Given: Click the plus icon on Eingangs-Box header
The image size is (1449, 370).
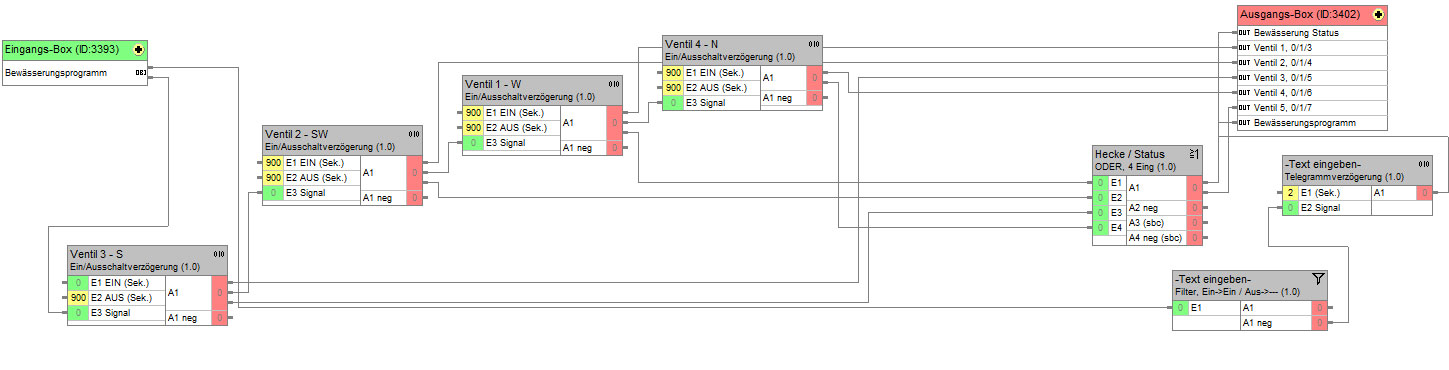Looking at the screenshot, I should (138, 49).
